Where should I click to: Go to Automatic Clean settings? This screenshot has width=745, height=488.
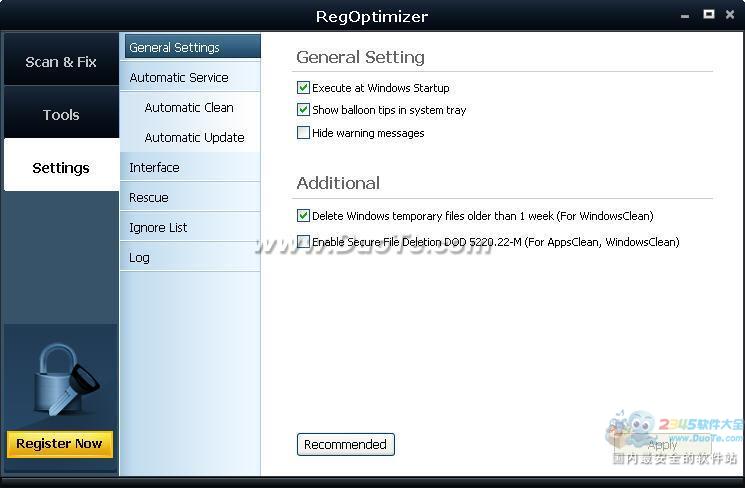click(x=190, y=107)
